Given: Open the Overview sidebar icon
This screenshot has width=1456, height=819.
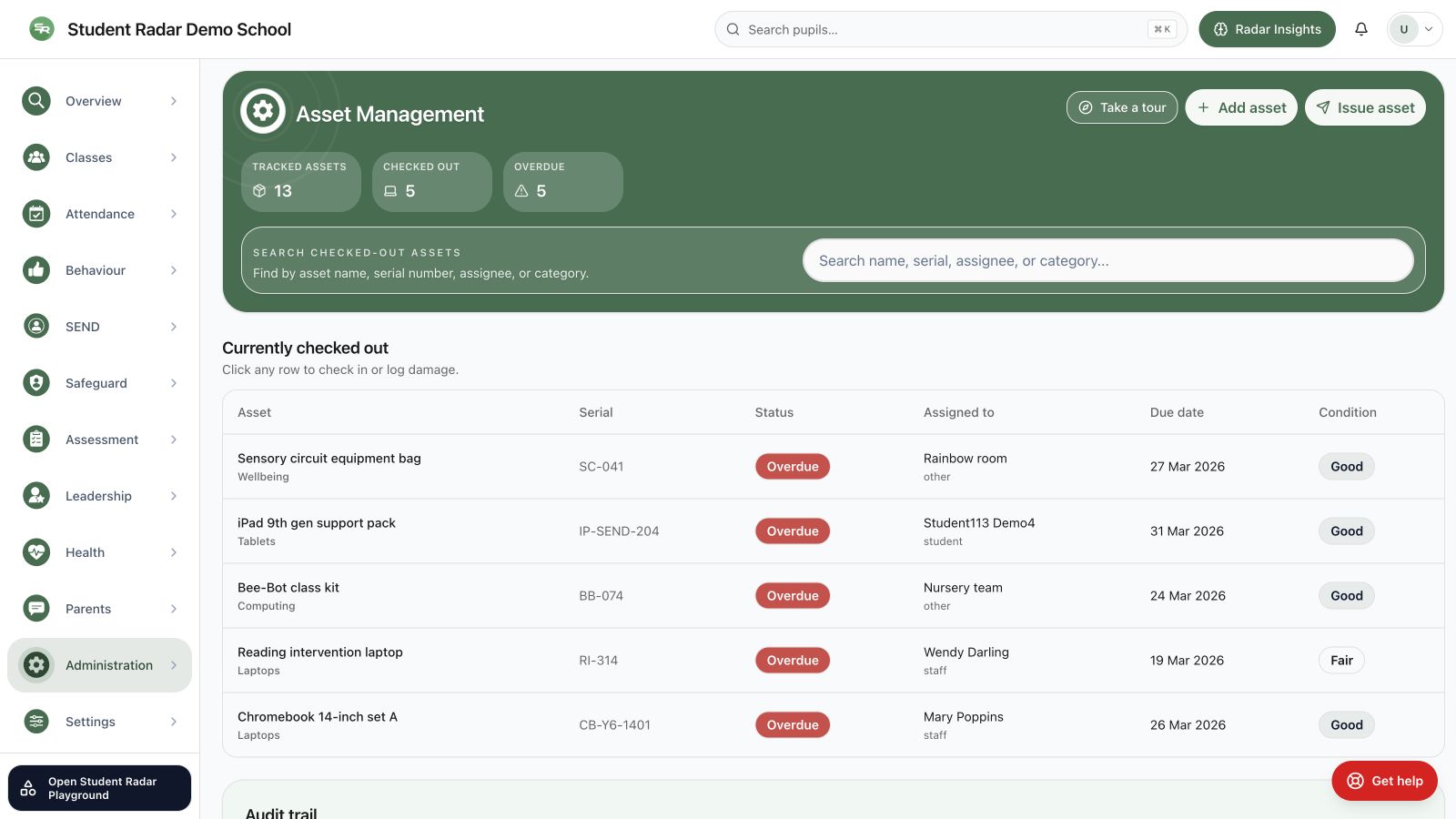Looking at the screenshot, I should [36, 101].
